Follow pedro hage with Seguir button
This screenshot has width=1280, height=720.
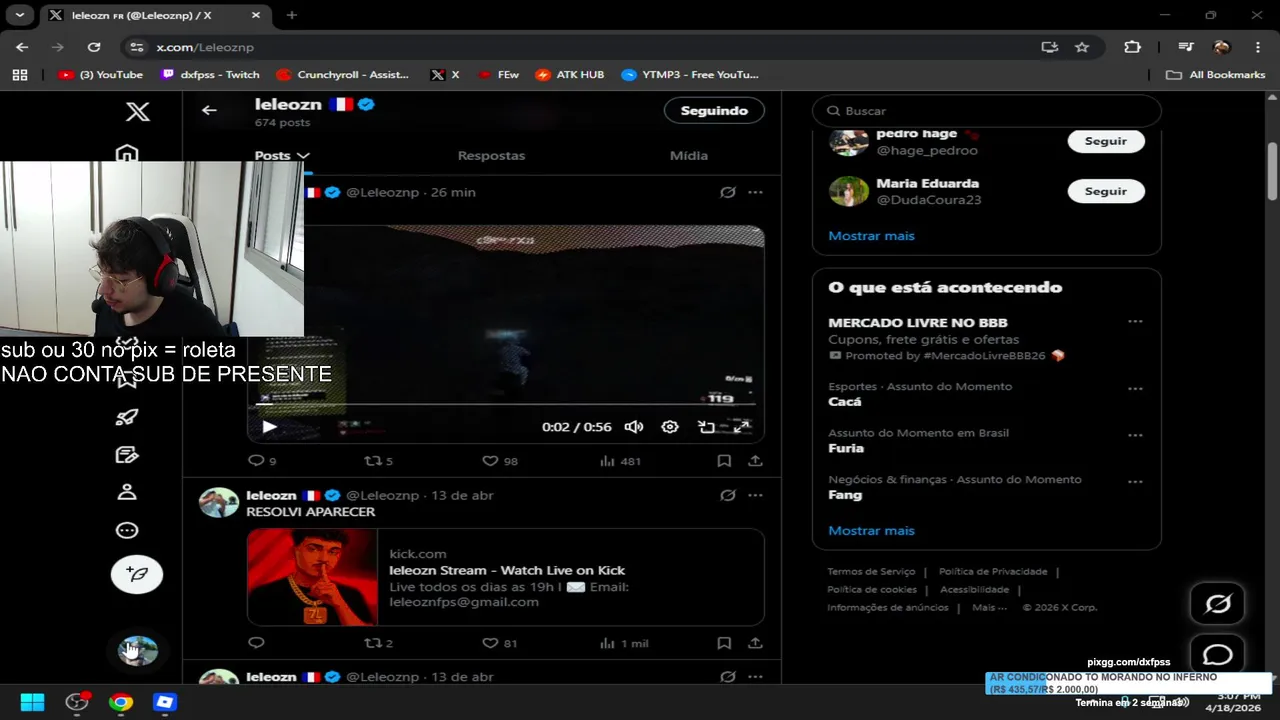click(1106, 141)
